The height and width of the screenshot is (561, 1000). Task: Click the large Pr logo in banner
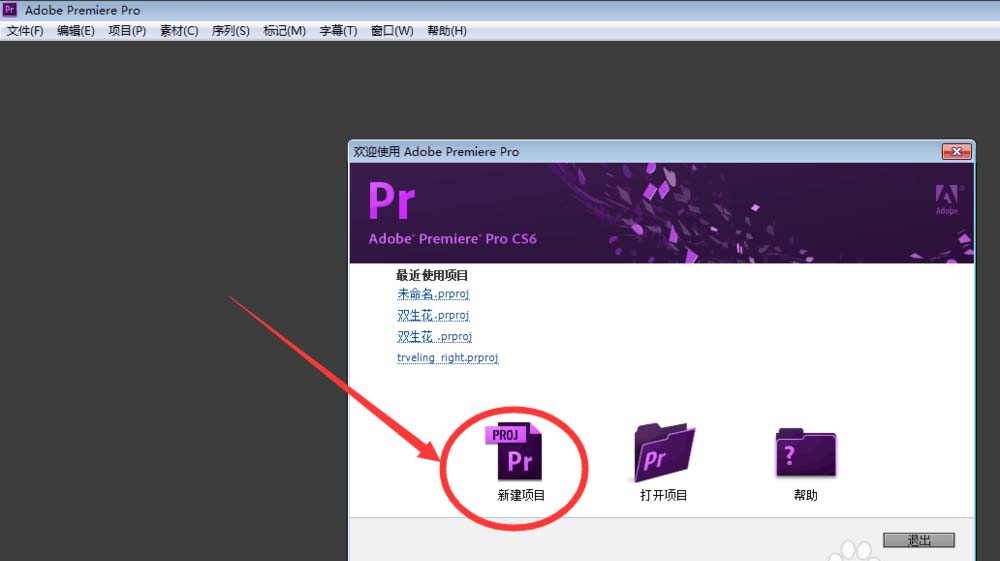pyautogui.click(x=392, y=201)
